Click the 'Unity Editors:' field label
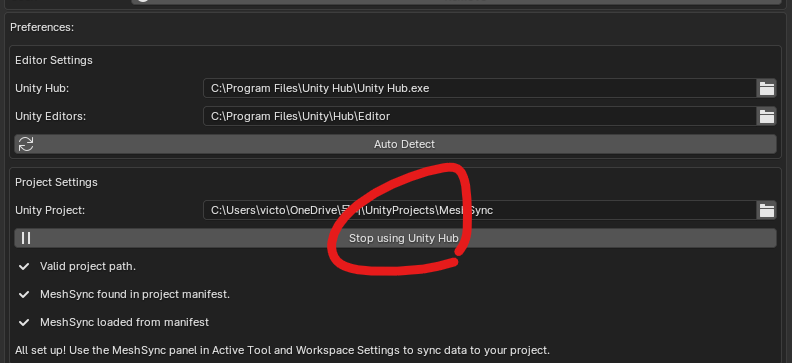792x363 pixels. 51,117
